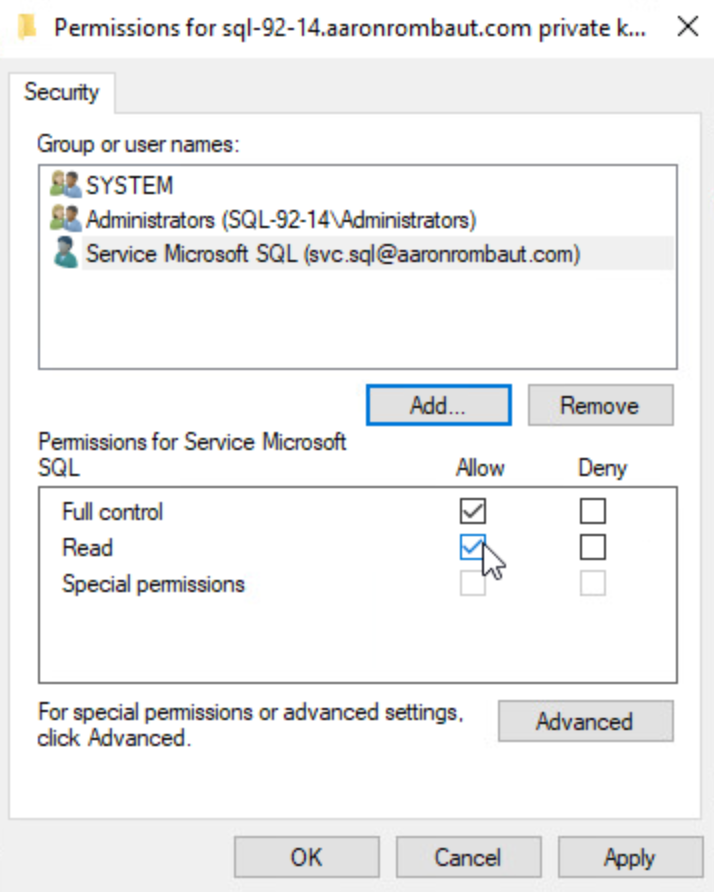Click Allow checkbox for Special permissions
This screenshot has height=892, width=714.
[472, 583]
